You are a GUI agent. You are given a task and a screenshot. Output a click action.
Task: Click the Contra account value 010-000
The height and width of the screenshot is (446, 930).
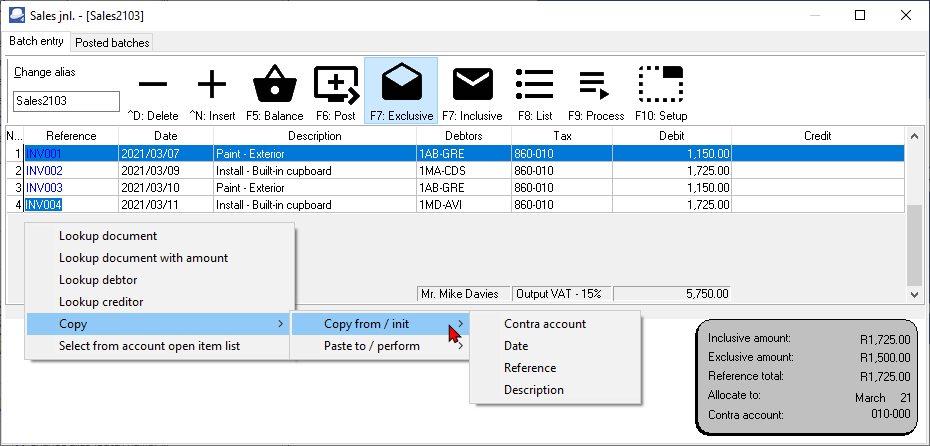click(x=890, y=415)
